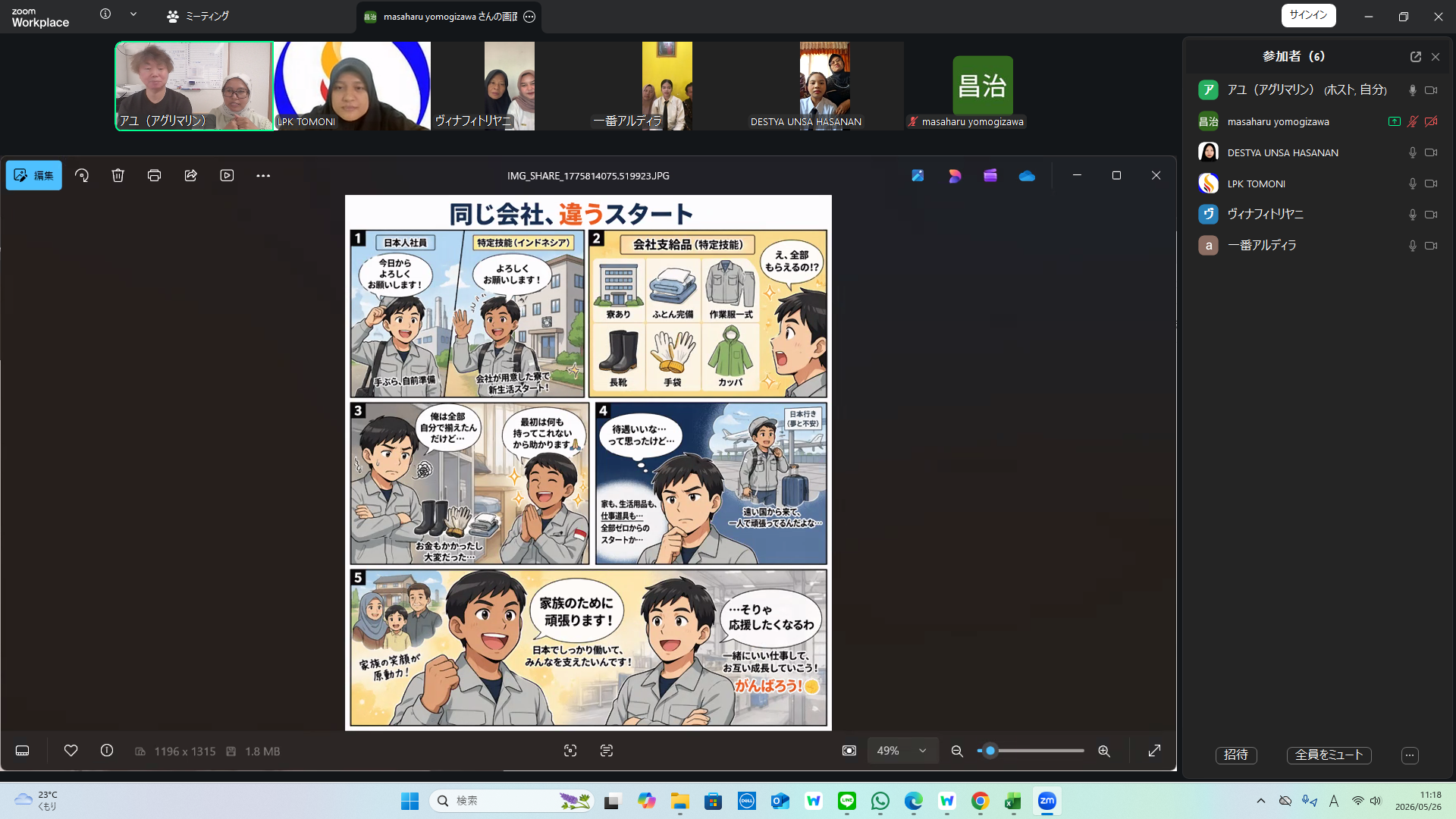Viewport: 1456px width, 819px height.
Task: Click the IMG_SHARE_1775814075.519923.JPG file name
Action: [588, 176]
